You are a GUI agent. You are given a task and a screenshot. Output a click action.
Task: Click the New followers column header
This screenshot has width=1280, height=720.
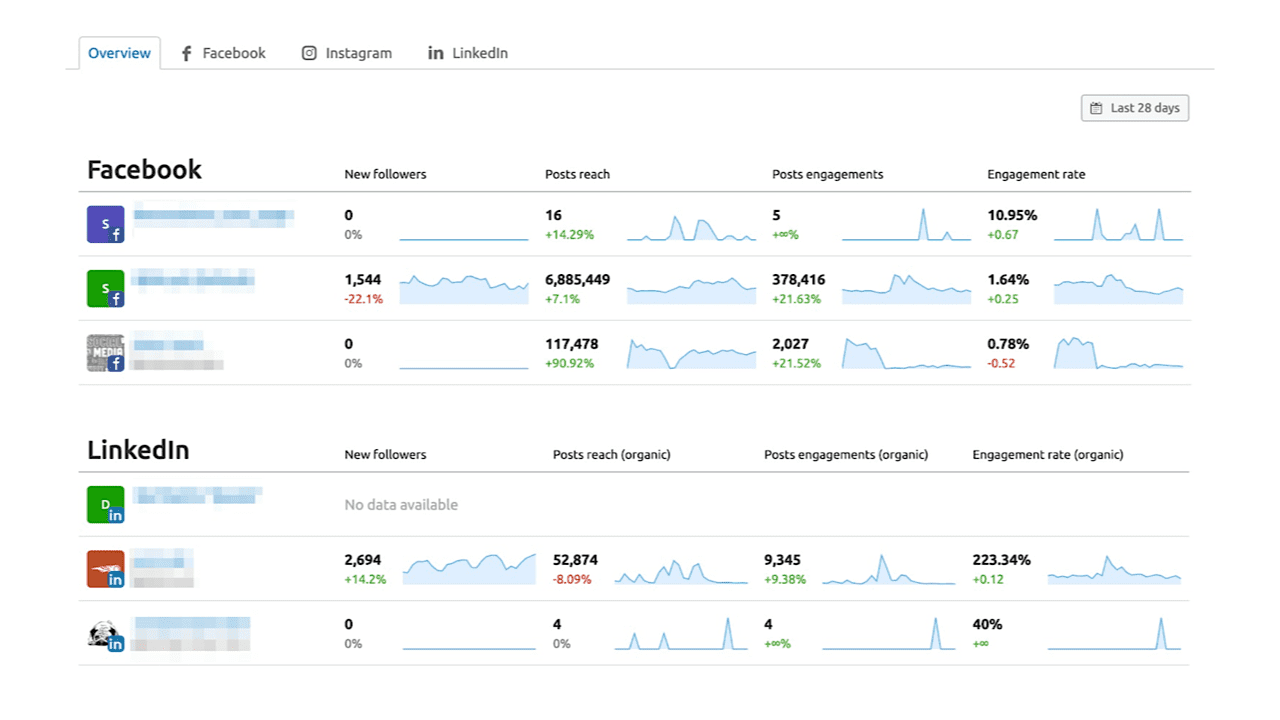[385, 174]
